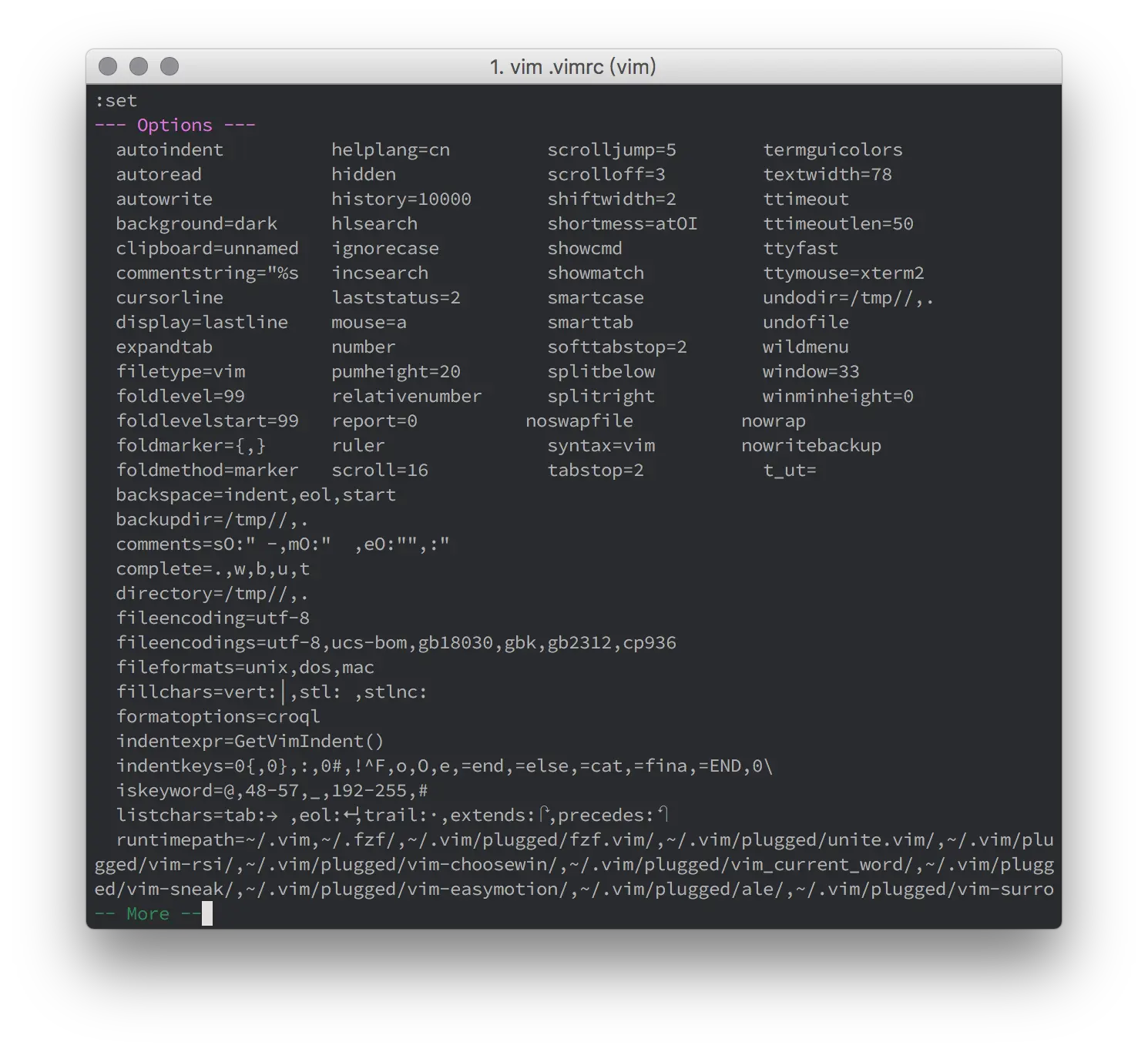The image size is (1148, 1052).
Task: Click the 'window=33' option
Action: point(811,372)
